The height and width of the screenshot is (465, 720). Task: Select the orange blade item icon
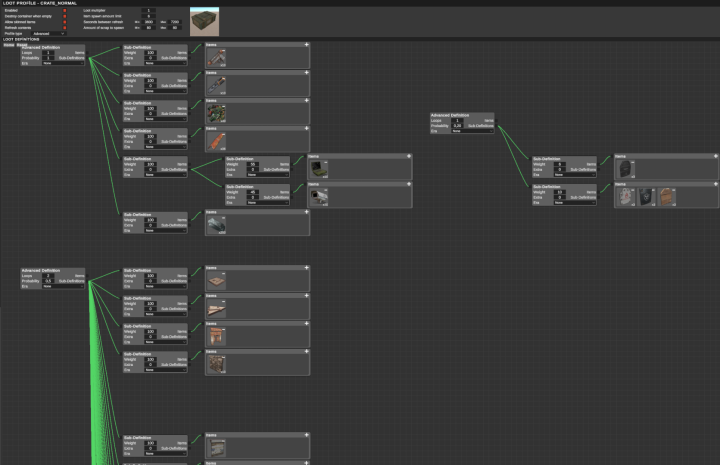point(216,141)
